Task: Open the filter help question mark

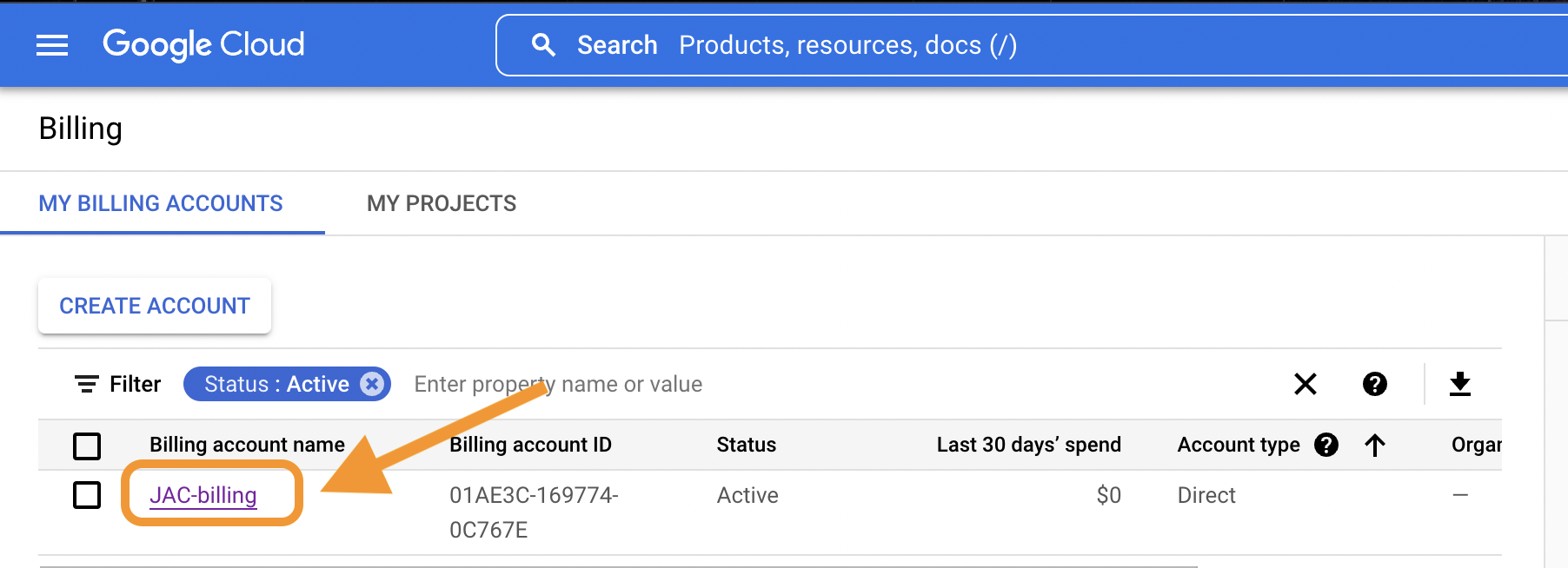Action: tap(1374, 384)
